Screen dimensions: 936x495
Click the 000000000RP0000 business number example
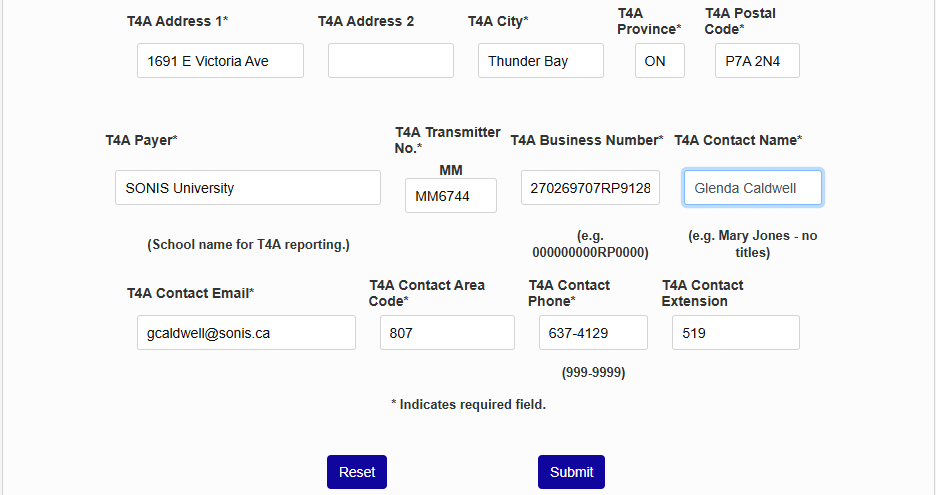click(x=590, y=252)
